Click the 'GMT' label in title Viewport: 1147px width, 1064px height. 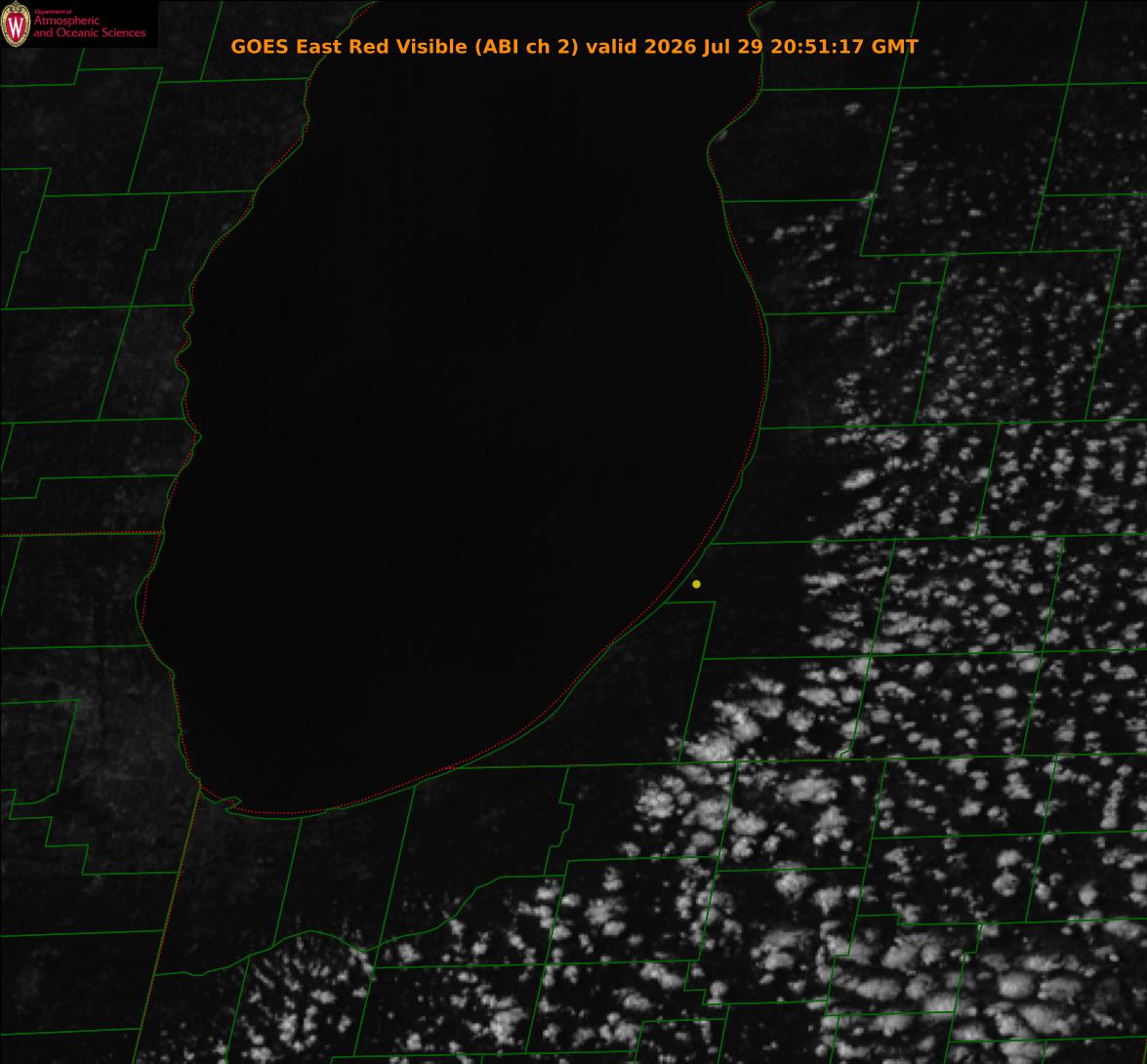[x=894, y=47]
